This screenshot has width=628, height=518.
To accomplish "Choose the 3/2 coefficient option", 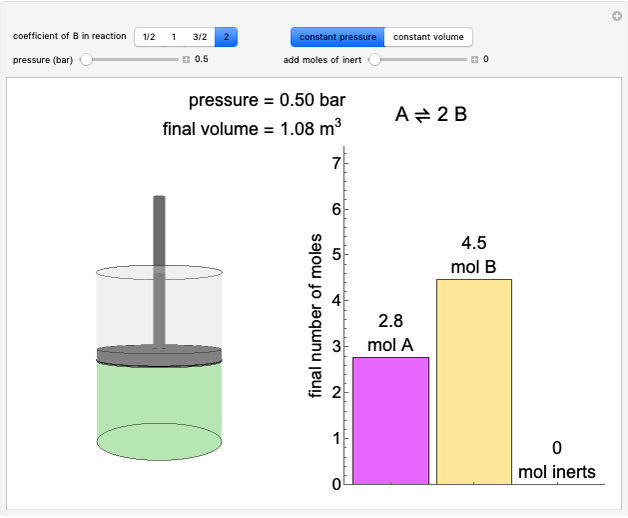I will (200, 37).
